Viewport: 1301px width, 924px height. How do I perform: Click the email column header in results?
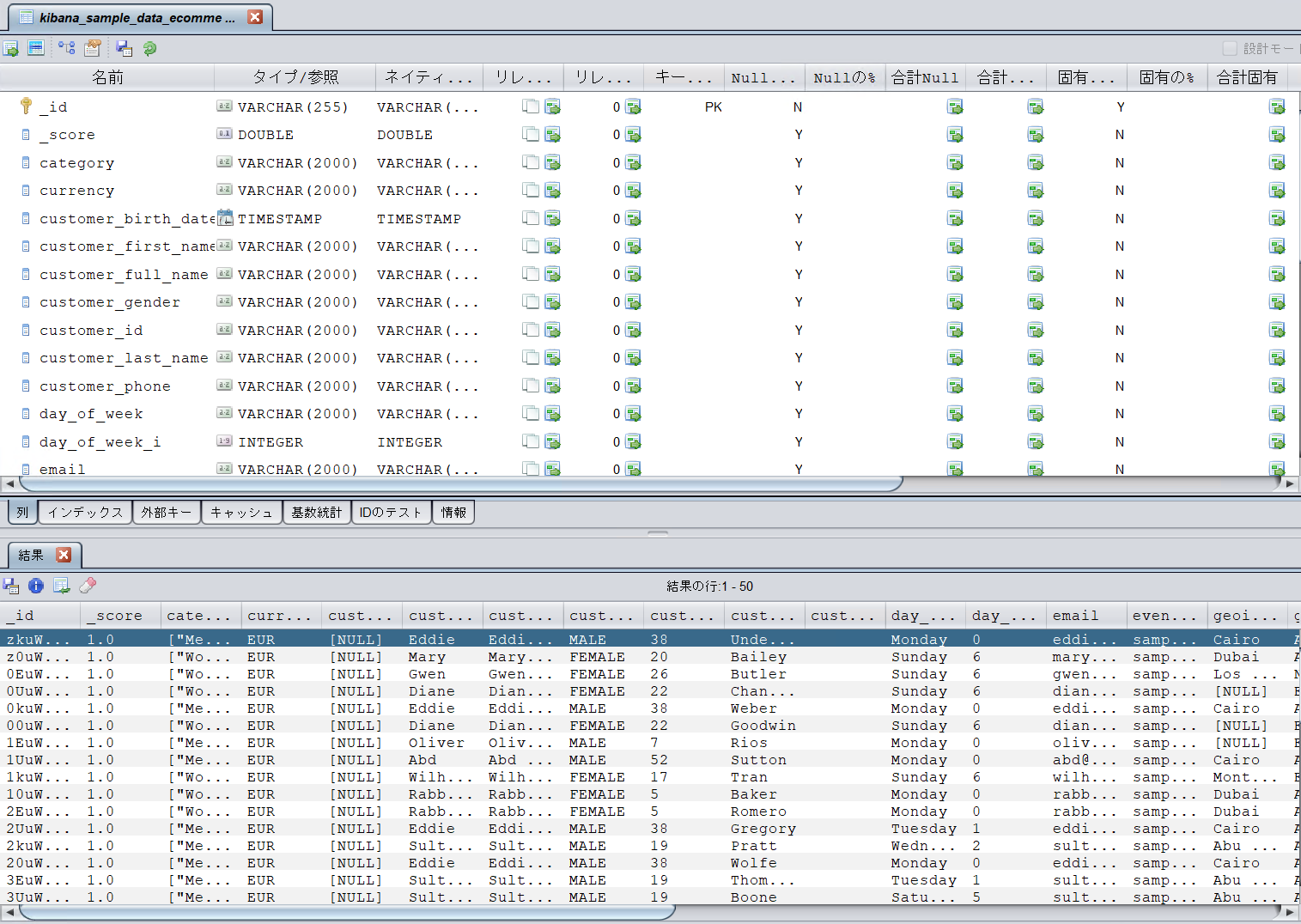[x=1085, y=616]
